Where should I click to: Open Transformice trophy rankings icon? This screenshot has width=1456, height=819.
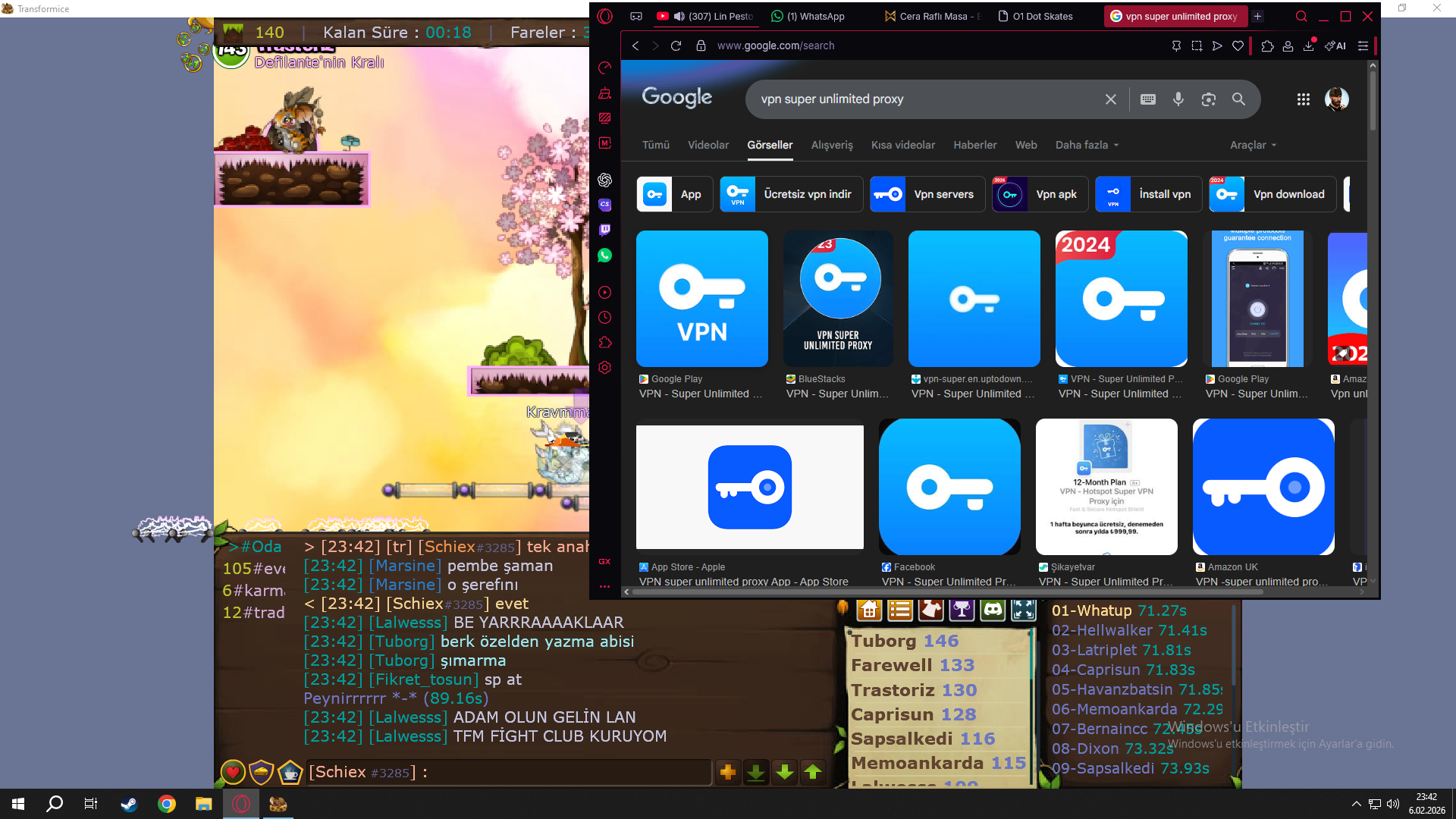[962, 609]
